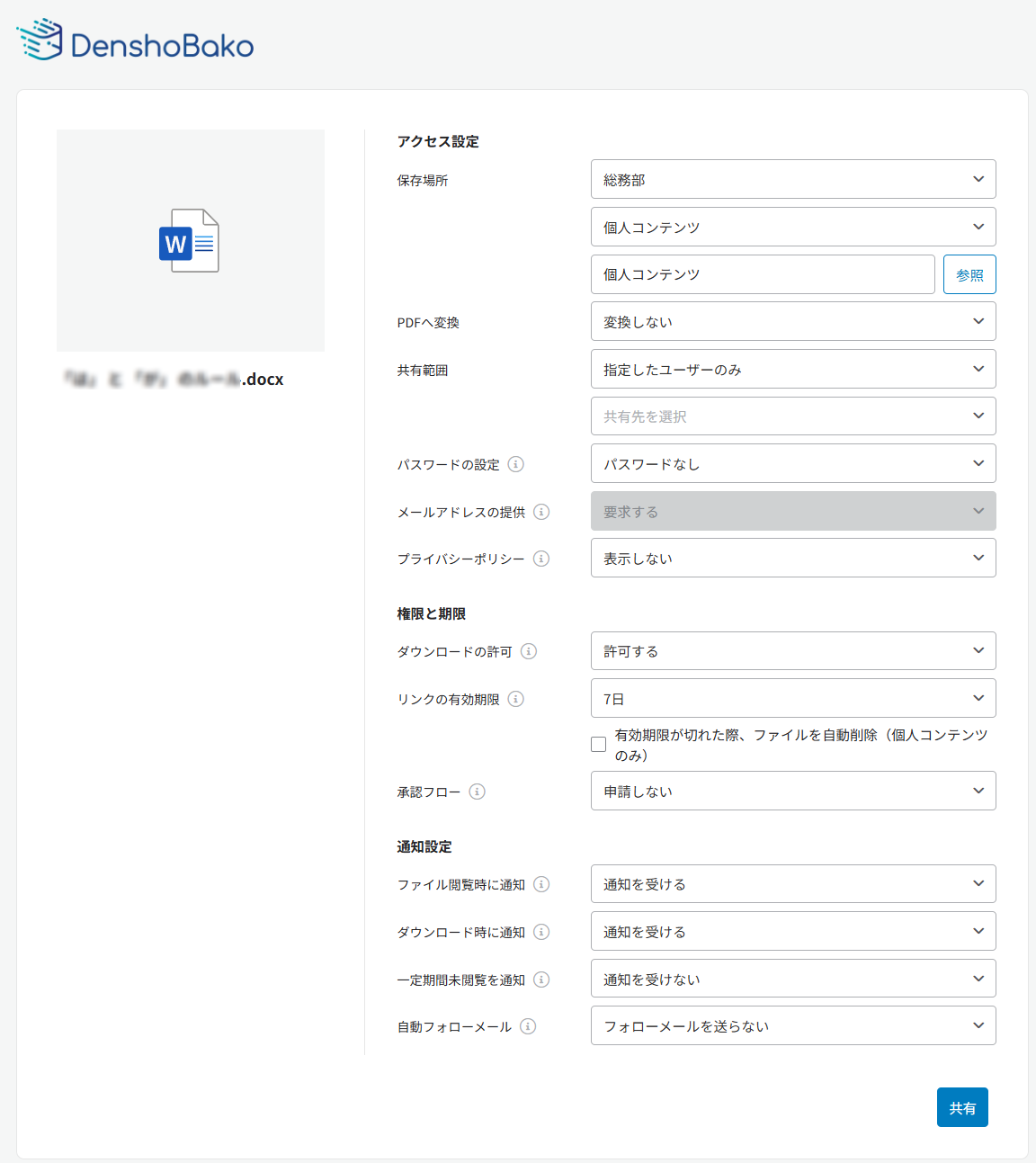Click the 保存場所 label
1036x1163 pixels.
(x=423, y=180)
